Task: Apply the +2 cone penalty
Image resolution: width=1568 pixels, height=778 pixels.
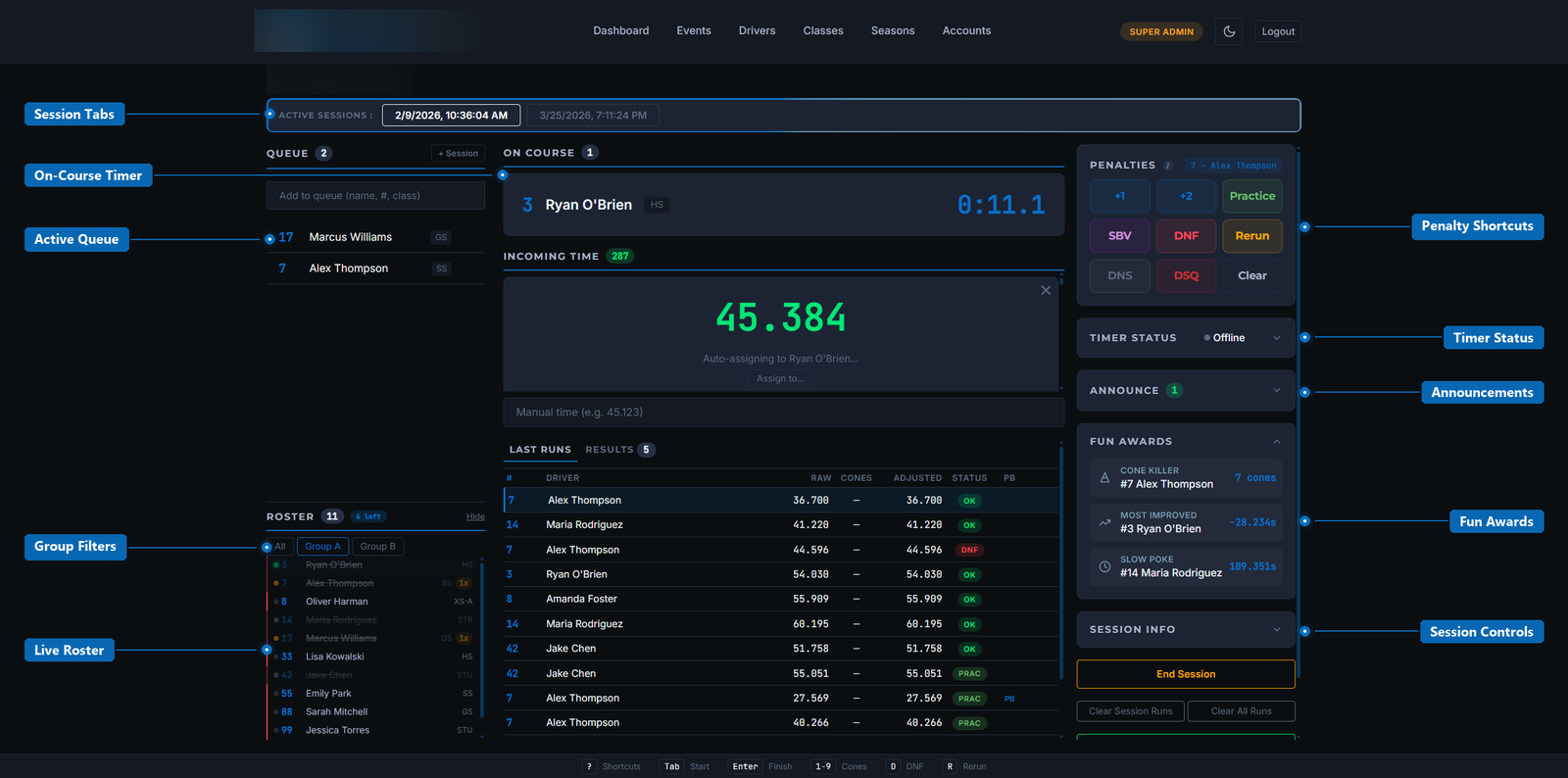Action: pos(1186,196)
